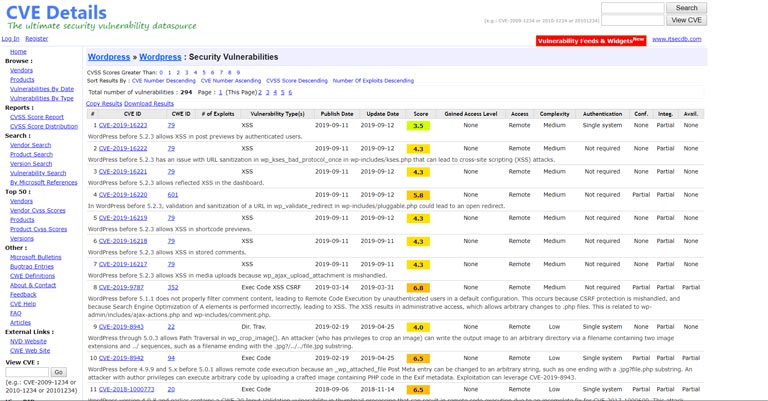
Task: Focus the search text field beside Search
Action: [x=632, y=8]
